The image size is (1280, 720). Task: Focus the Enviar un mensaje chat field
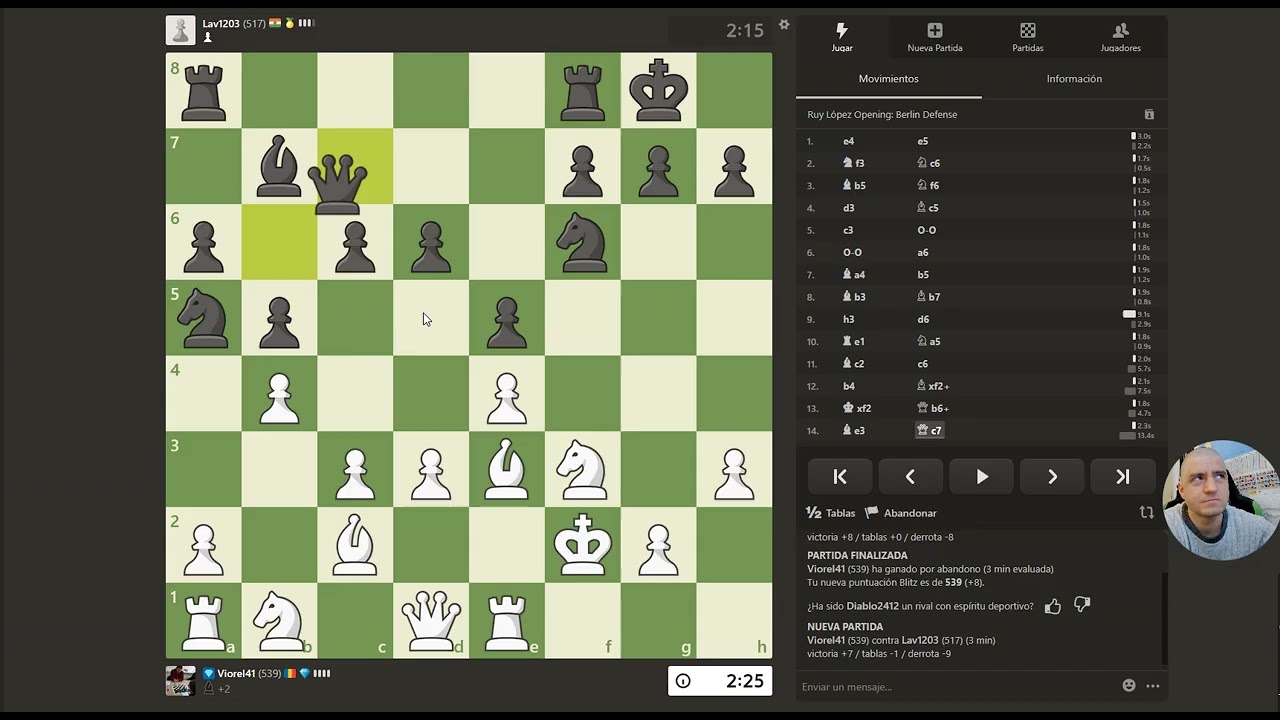(955, 687)
